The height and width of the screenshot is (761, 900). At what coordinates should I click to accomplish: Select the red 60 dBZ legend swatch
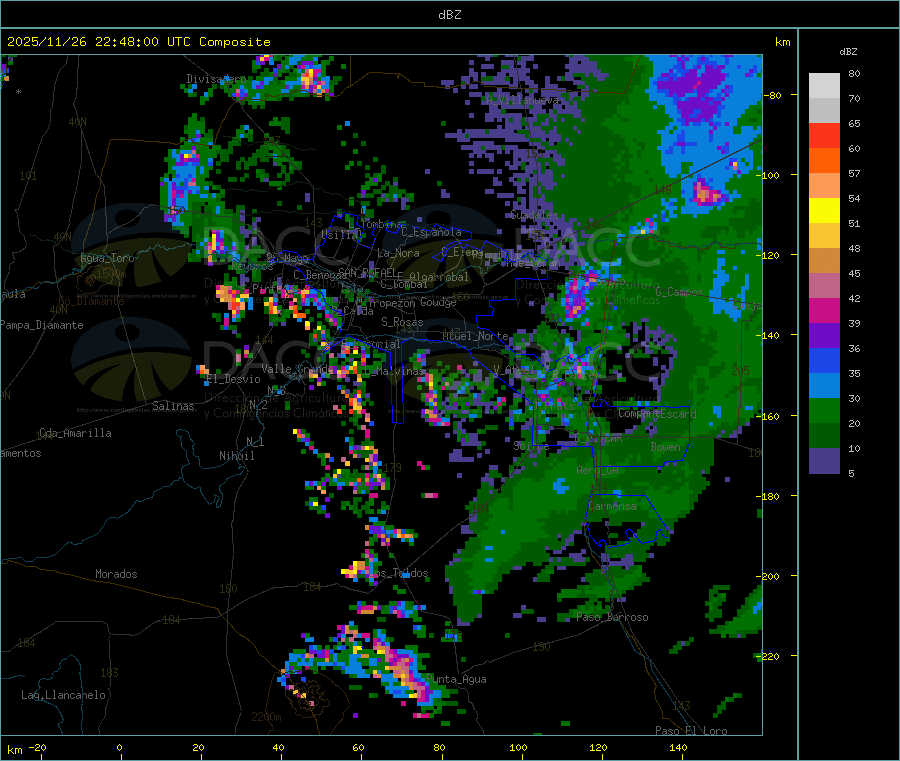[824, 135]
